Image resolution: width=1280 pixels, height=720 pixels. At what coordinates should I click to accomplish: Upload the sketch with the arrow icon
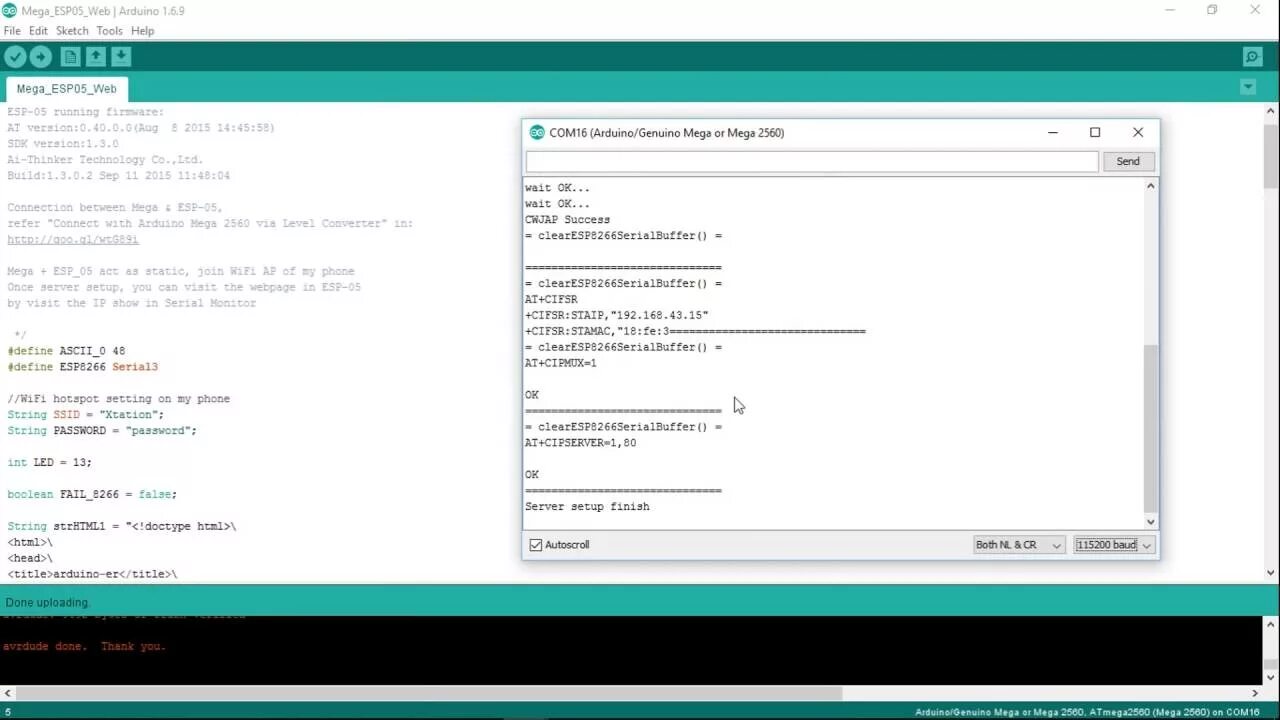41,57
